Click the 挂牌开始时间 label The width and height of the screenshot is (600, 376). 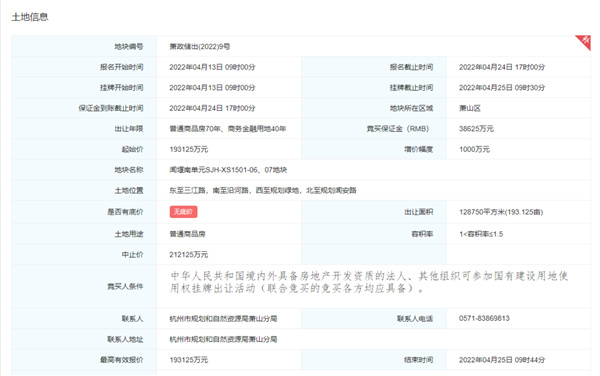coord(122,88)
